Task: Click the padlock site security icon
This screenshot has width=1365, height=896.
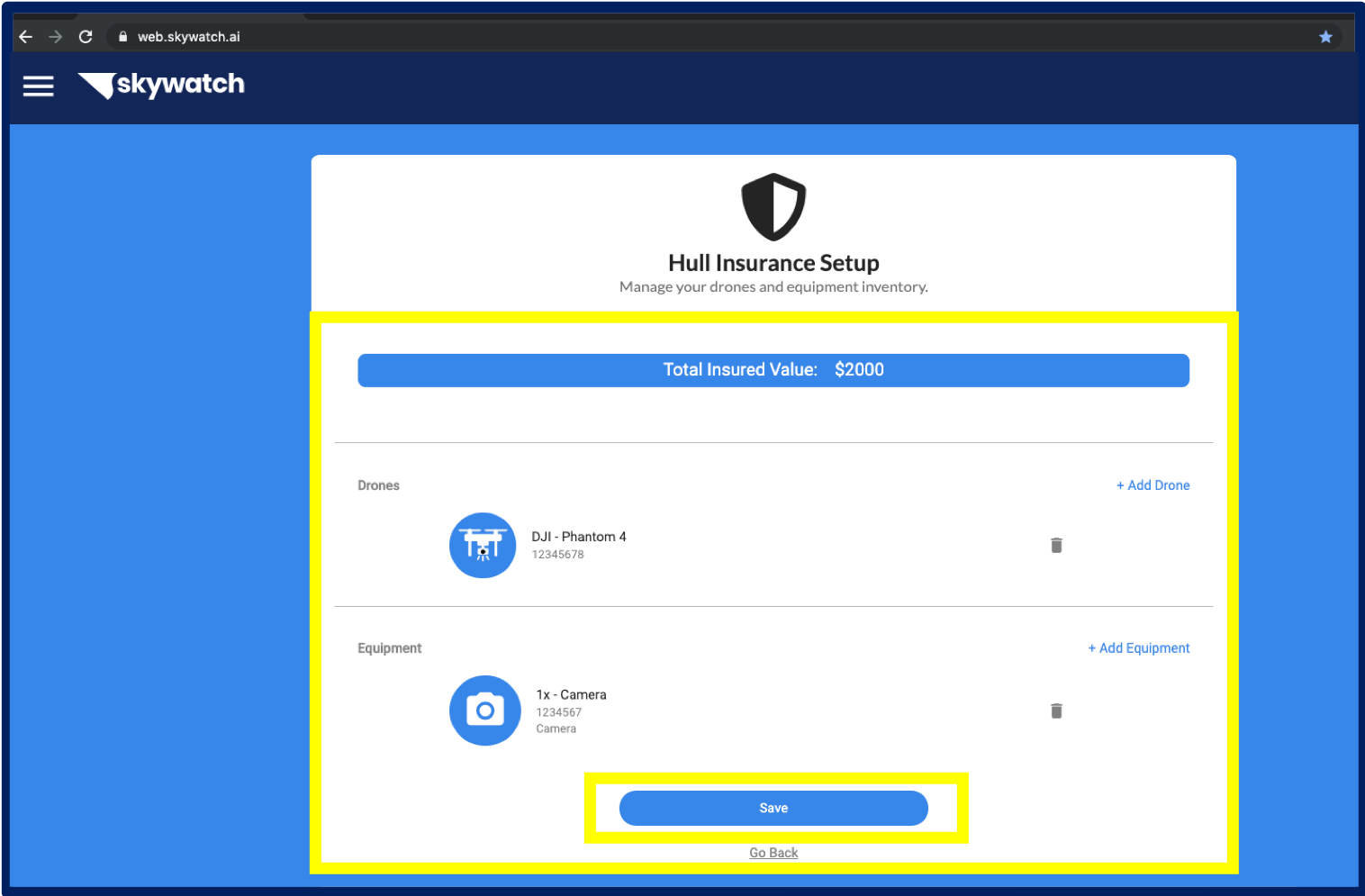Action: pyautogui.click(x=123, y=37)
